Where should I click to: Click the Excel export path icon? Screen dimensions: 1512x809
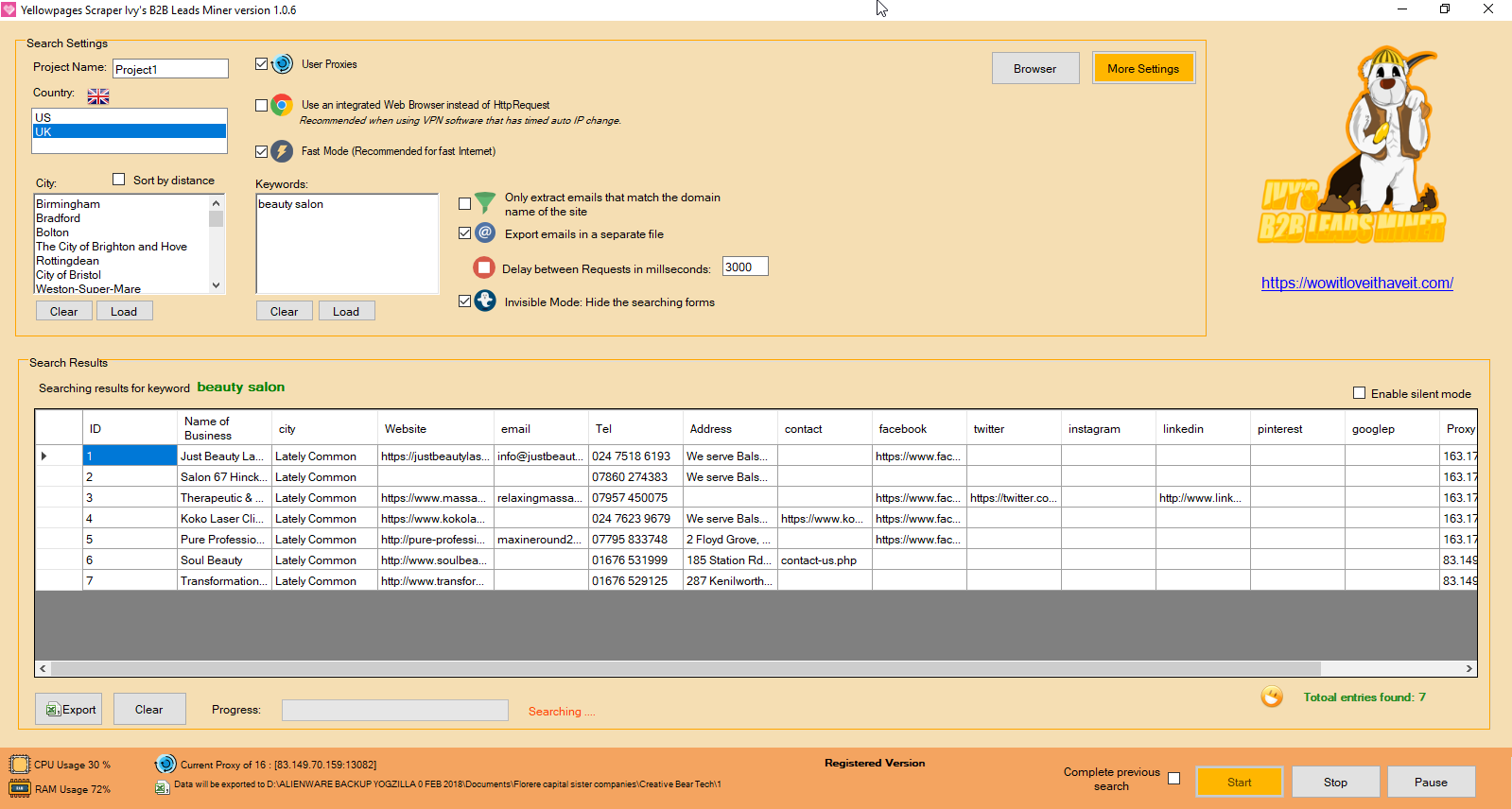point(162,786)
